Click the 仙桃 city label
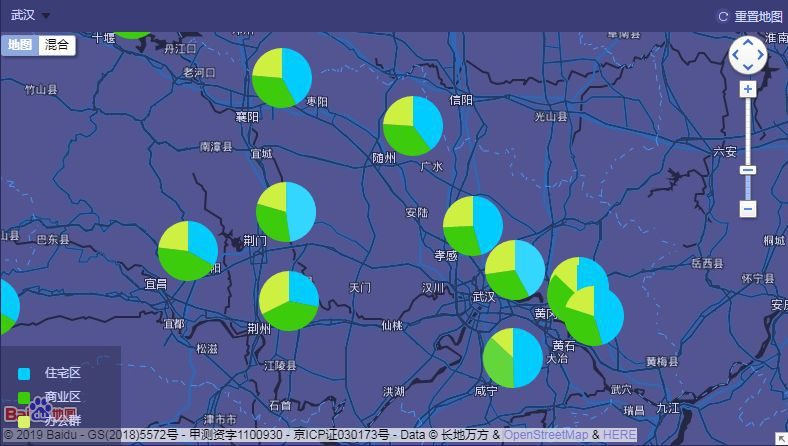Image resolution: width=788 pixels, height=446 pixels. click(x=392, y=325)
